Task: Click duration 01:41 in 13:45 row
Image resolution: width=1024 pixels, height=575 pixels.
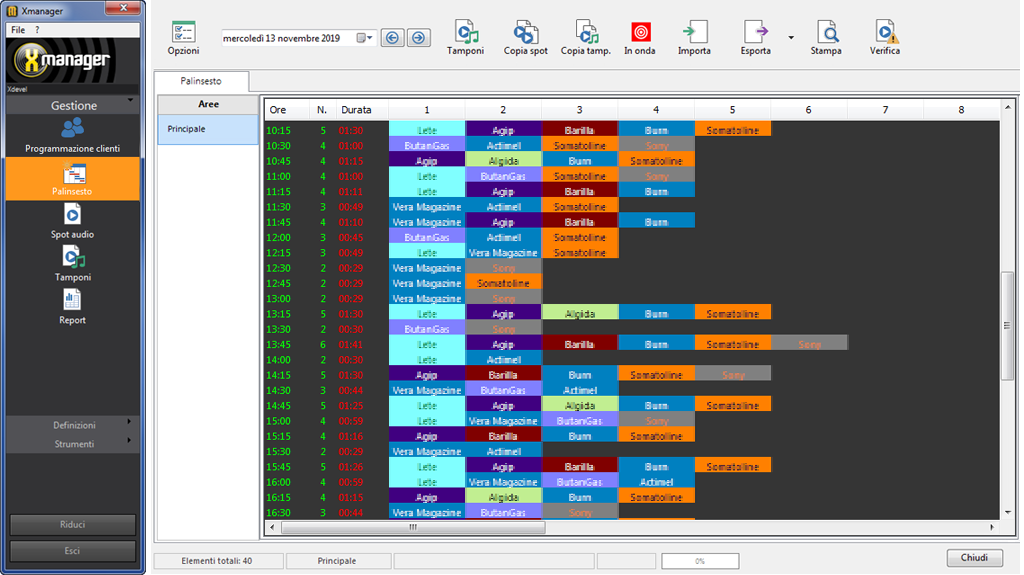Action: point(351,344)
